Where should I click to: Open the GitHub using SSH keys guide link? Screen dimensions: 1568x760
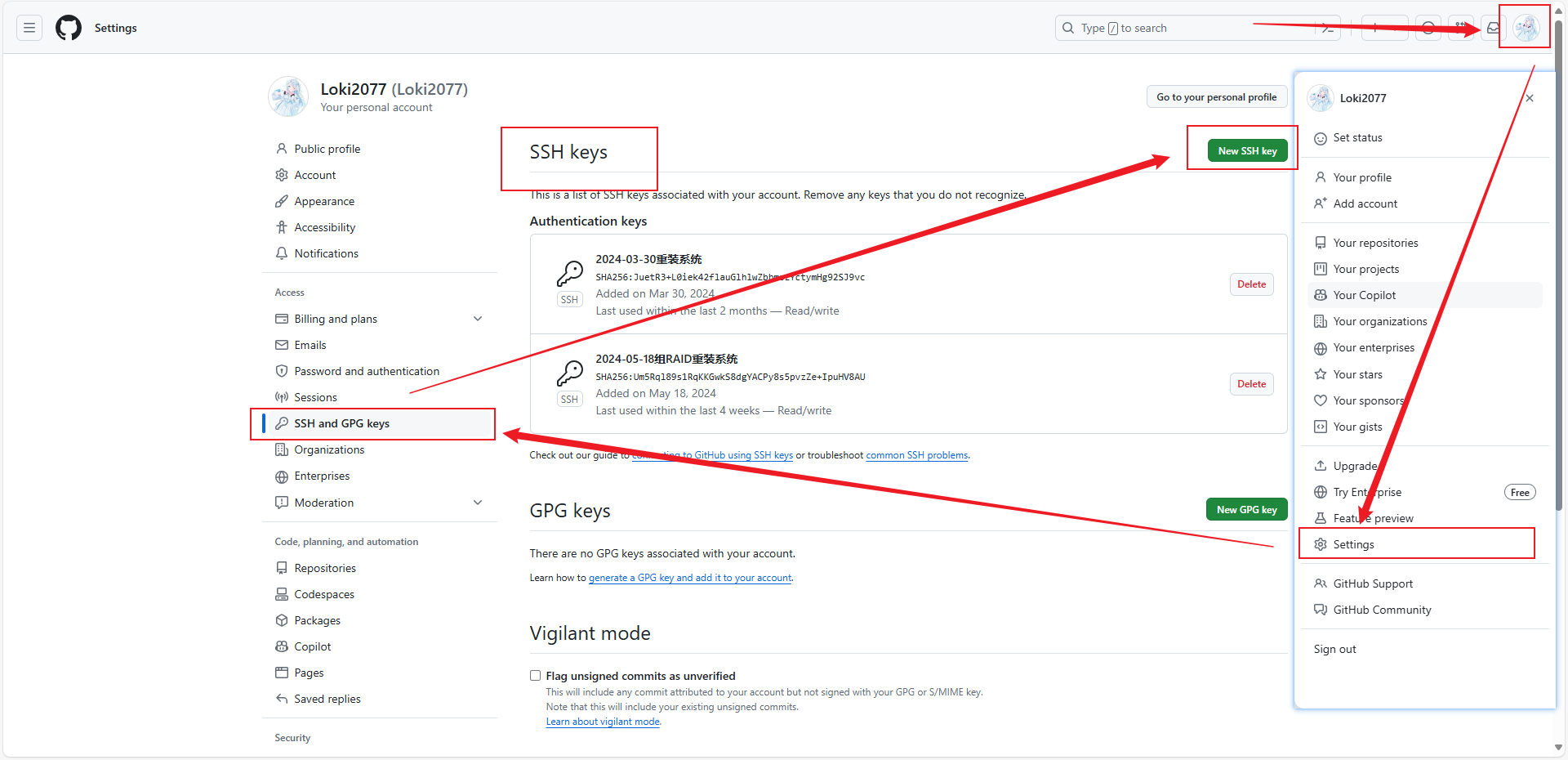click(712, 455)
